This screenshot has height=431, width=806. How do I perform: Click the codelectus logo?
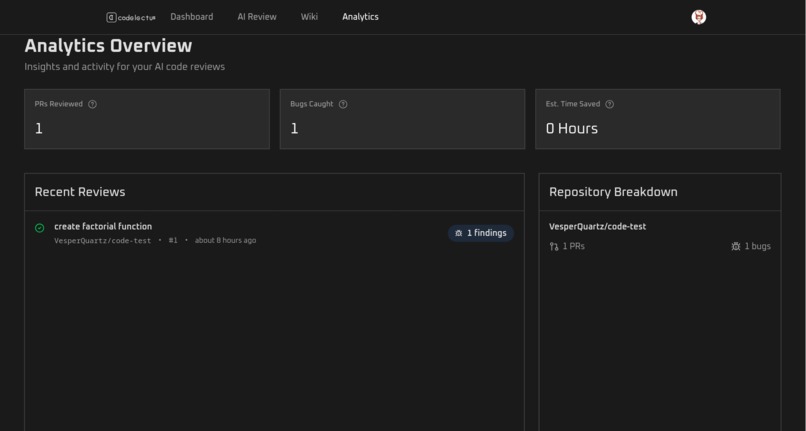click(x=131, y=17)
